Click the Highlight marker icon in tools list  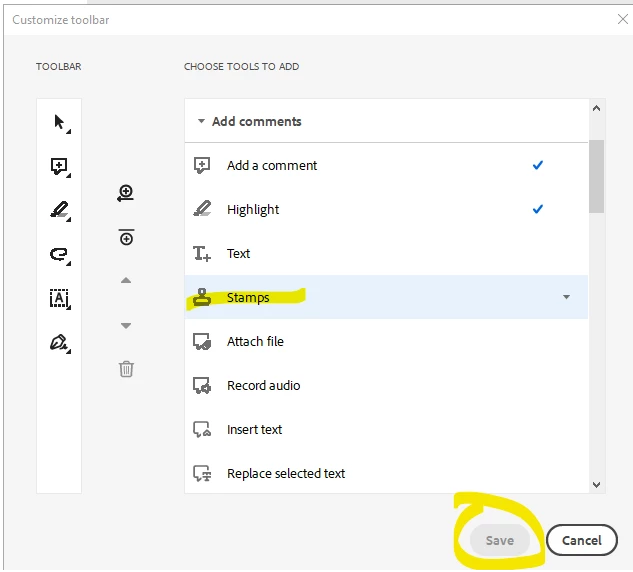coord(202,209)
